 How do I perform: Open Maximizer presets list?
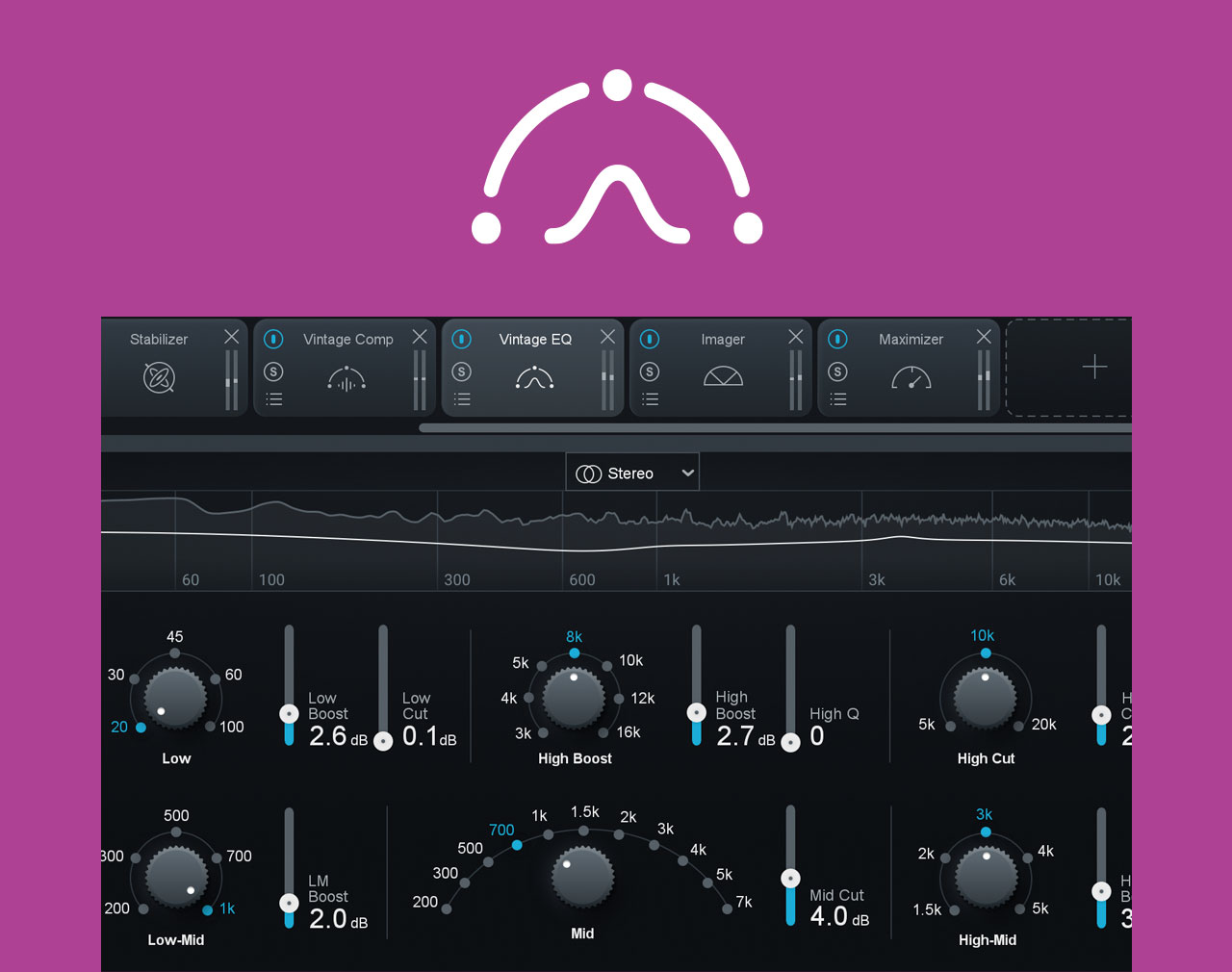pyautogui.click(x=838, y=399)
